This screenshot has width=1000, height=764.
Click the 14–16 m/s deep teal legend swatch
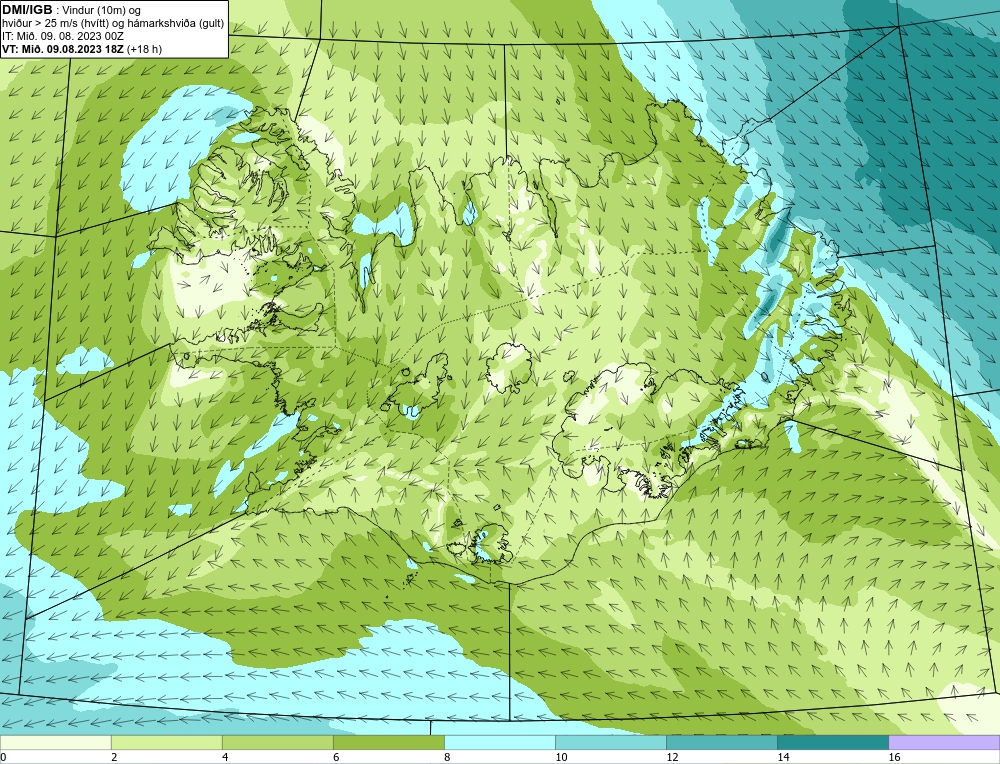(x=832, y=742)
